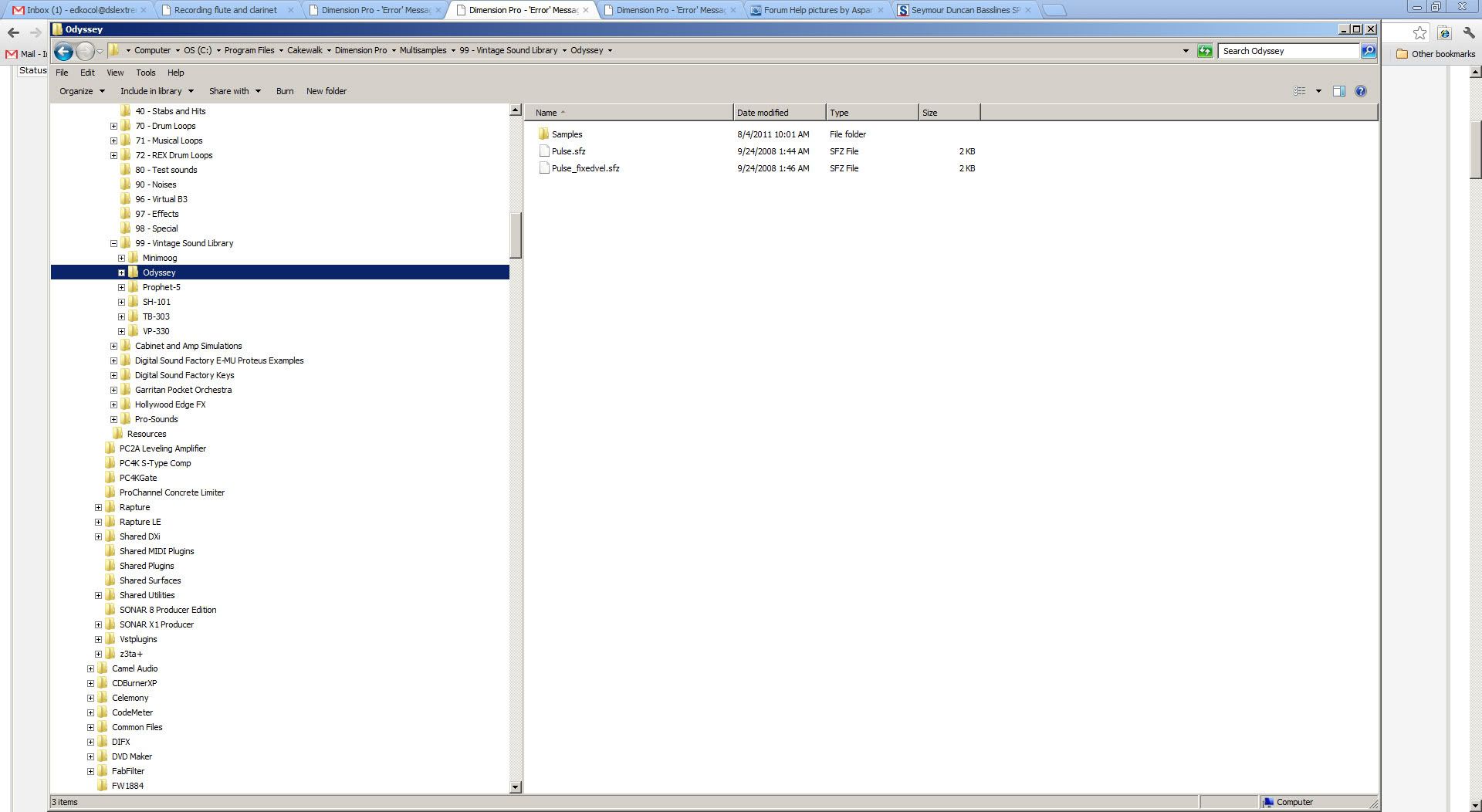The height and width of the screenshot is (812, 1482).
Task: Click the Change your view icon
Action: pos(1300,91)
